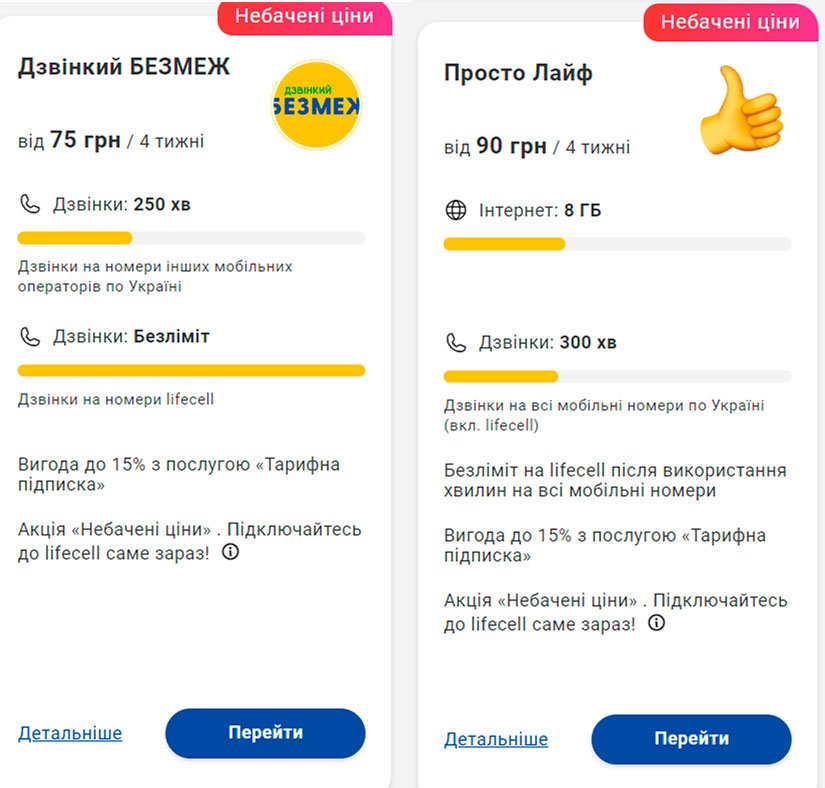Viewport: 825px width, 788px height.
Task: Open info icon in Дзвінкий БЕЗМЕЖ card
Action: pyautogui.click(x=231, y=552)
